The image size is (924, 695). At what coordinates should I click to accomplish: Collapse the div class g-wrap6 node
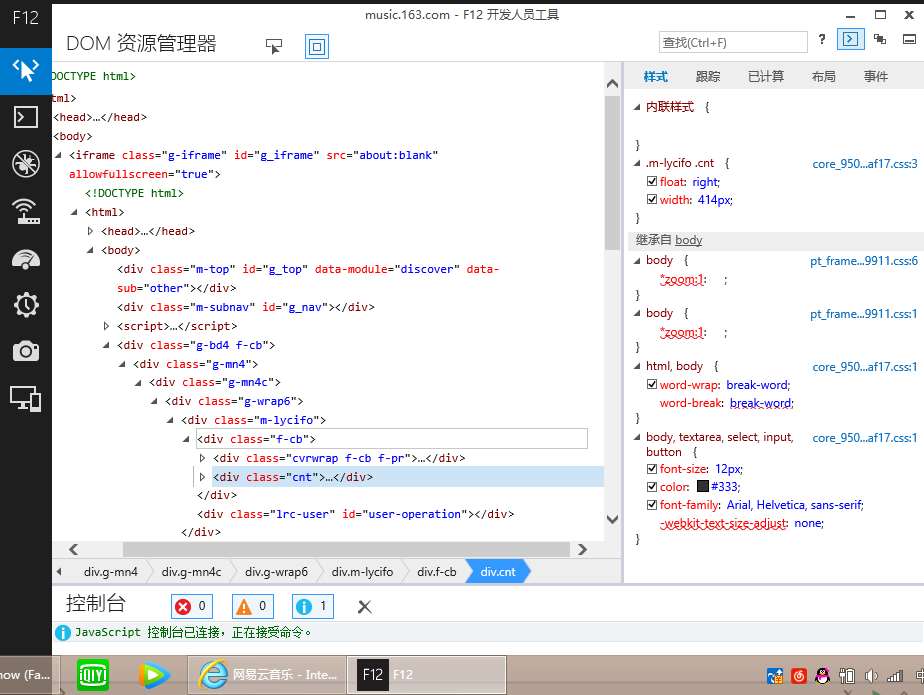[154, 401]
